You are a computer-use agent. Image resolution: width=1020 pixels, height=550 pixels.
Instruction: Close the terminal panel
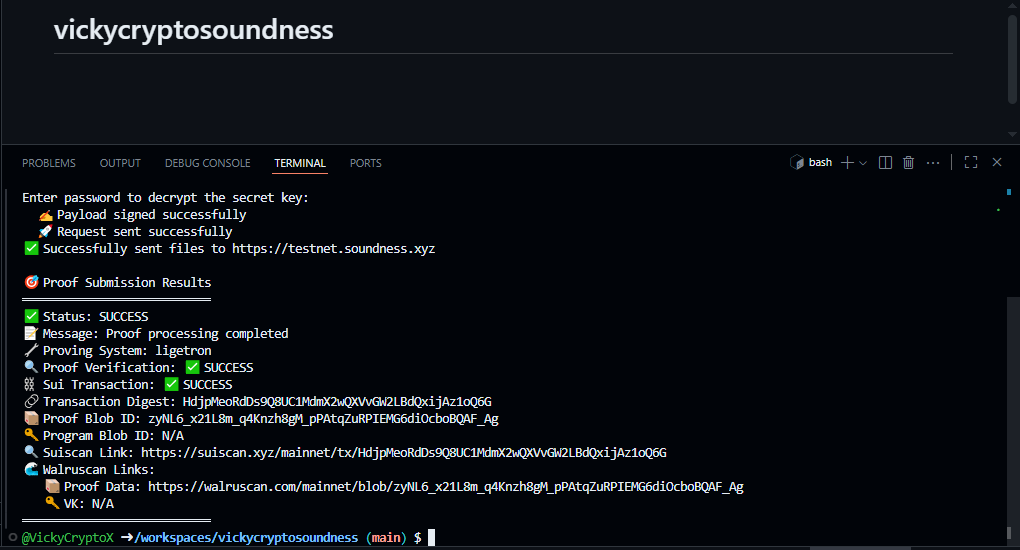click(997, 162)
